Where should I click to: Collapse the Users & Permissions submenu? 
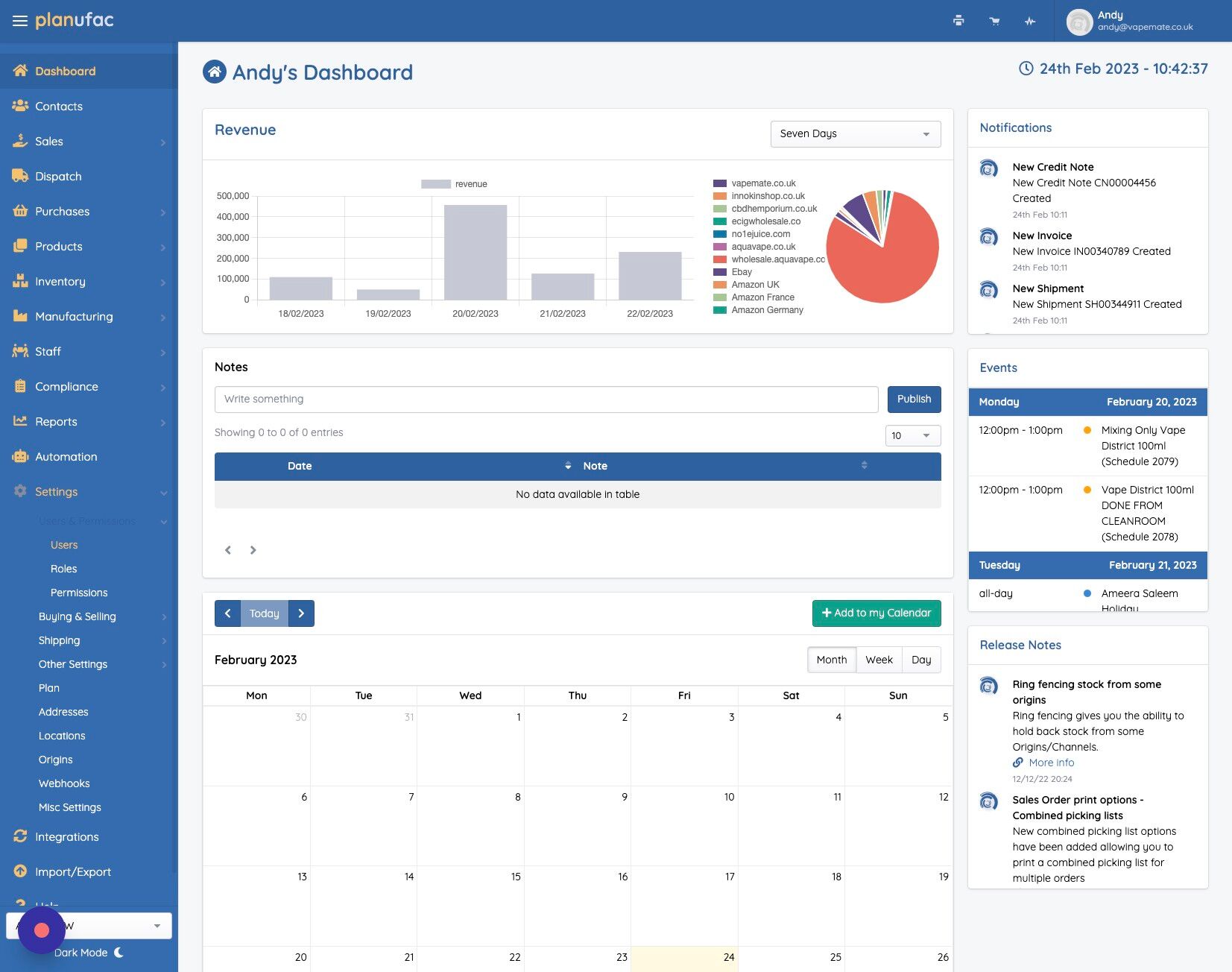coord(101,521)
